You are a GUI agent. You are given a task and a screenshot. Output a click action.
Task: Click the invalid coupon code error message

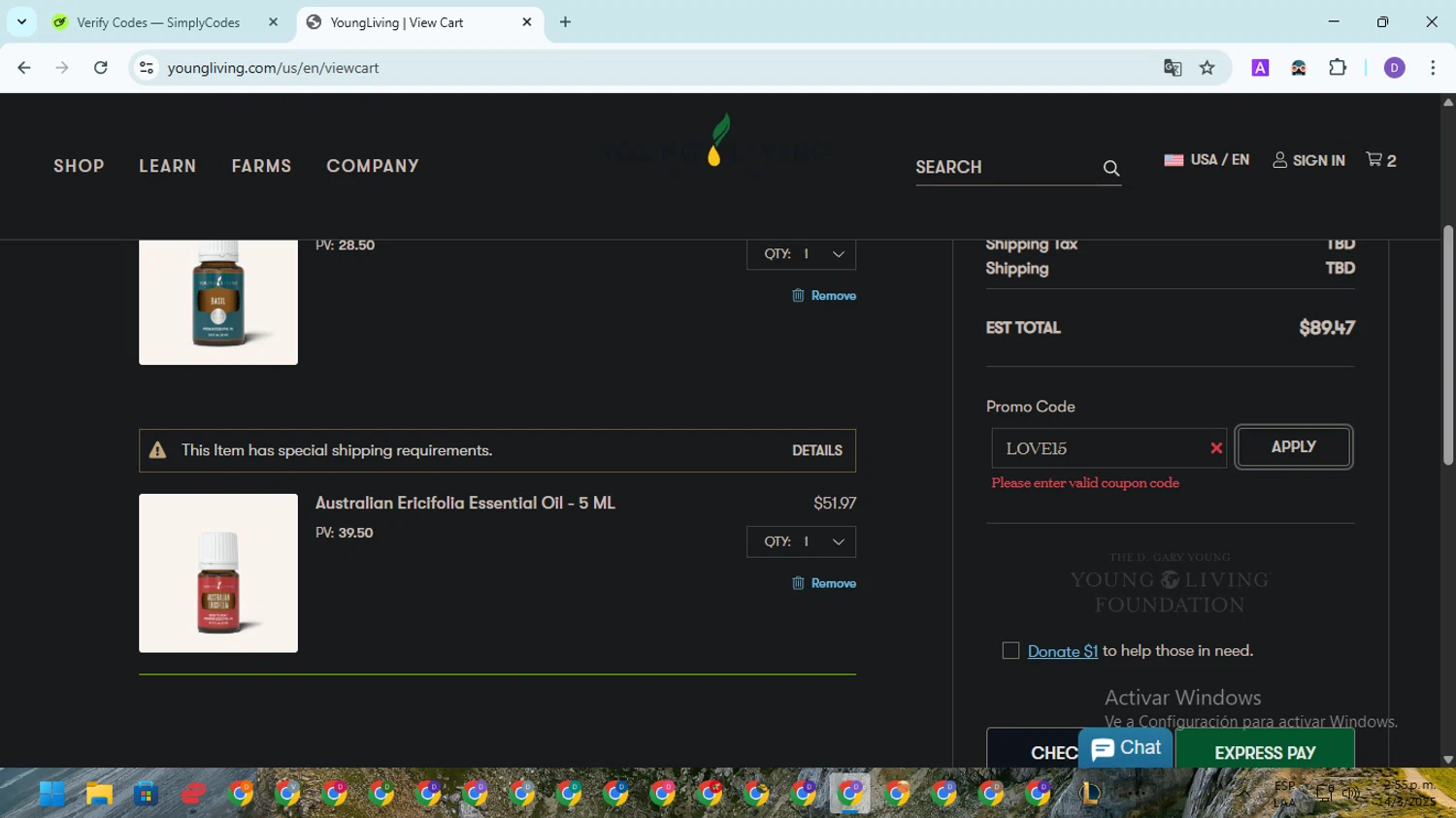point(1085,483)
